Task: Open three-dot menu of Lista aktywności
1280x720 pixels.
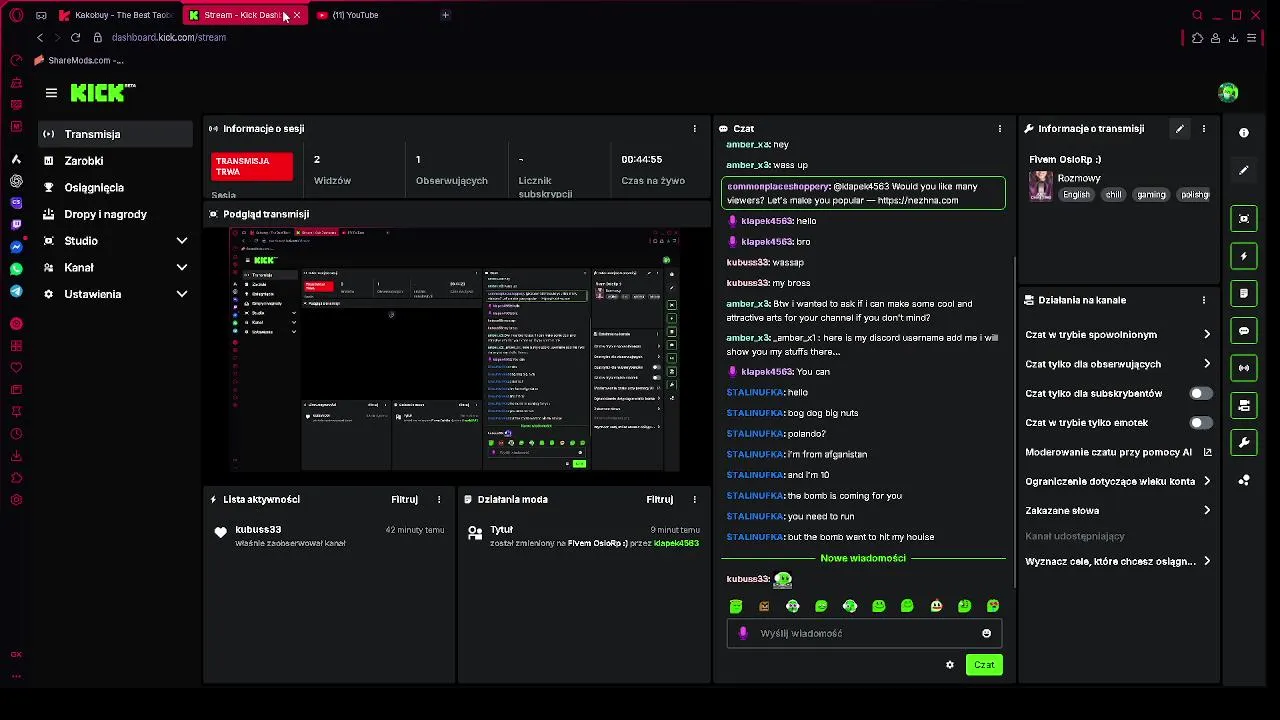Action: pos(439,499)
